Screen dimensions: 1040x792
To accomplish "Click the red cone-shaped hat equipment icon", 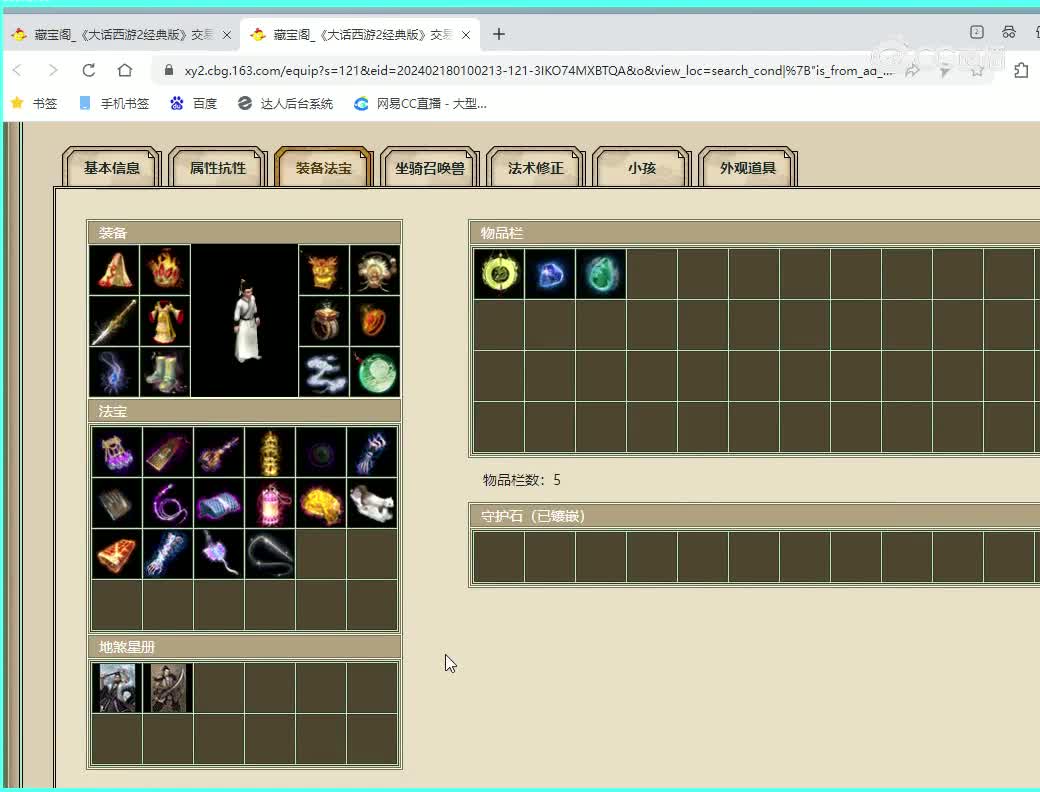I will tap(114, 270).
